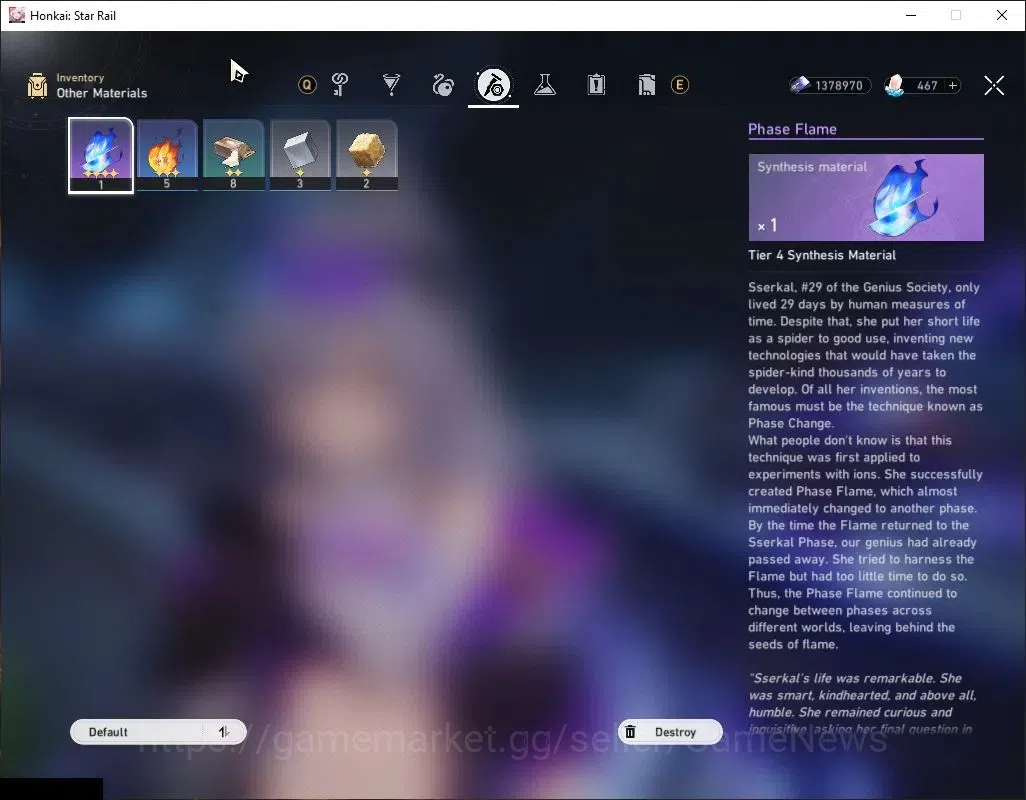Open the flask consumables category tab
This screenshot has width=1026, height=800.
tap(544, 84)
